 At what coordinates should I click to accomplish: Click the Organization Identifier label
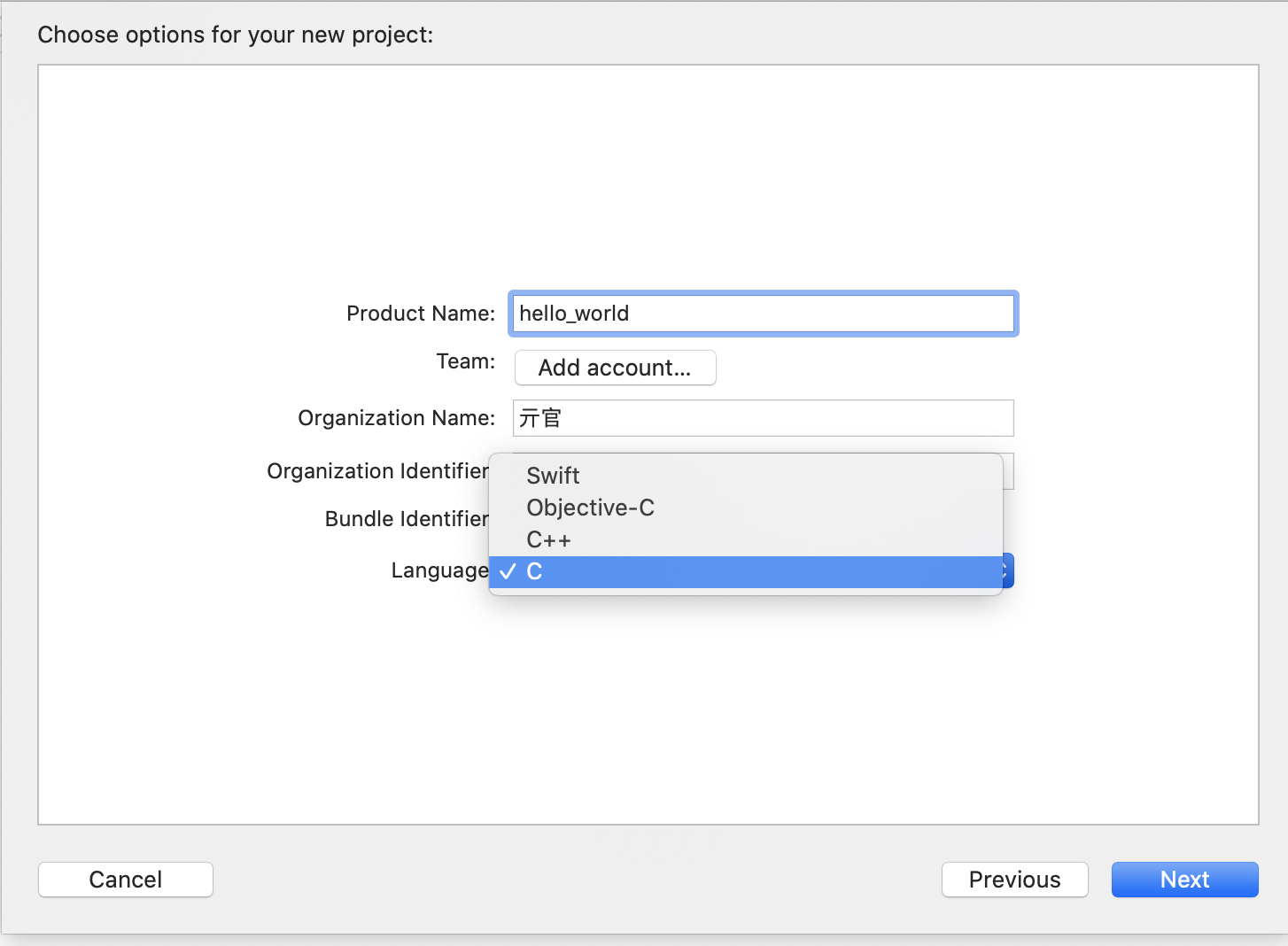tap(377, 471)
